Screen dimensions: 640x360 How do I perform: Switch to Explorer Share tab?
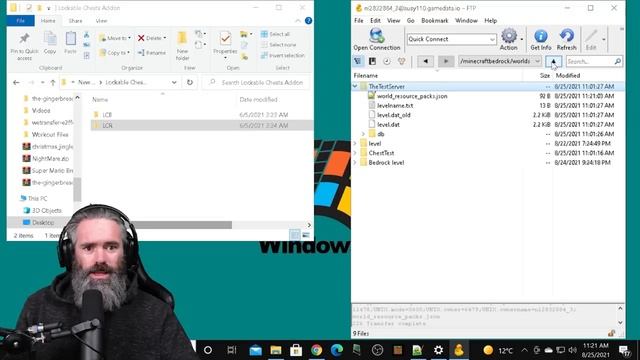[x=75, y=21]
